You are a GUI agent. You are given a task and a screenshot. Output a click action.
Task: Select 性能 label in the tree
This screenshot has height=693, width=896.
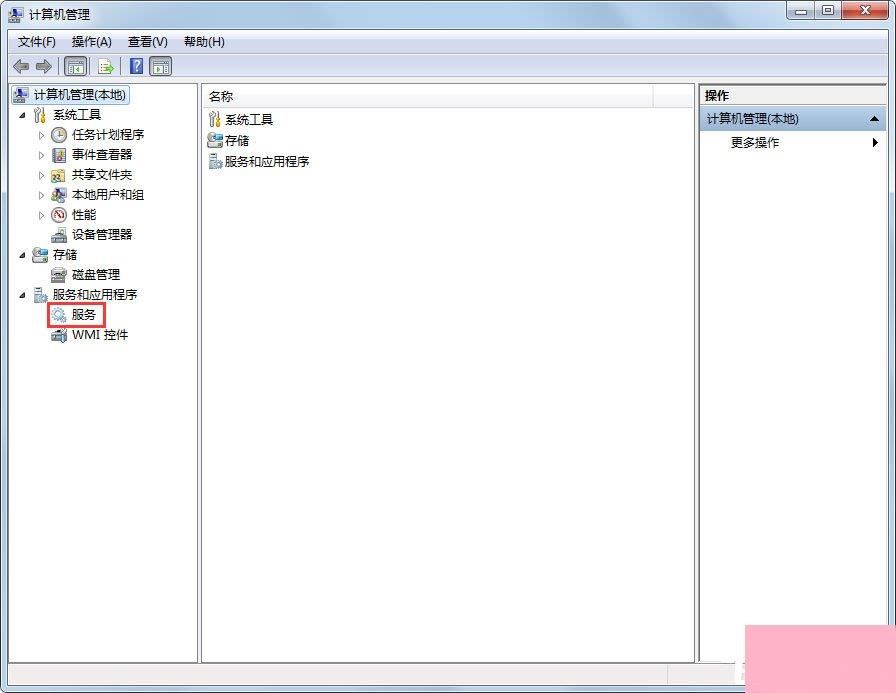[84, 215]
